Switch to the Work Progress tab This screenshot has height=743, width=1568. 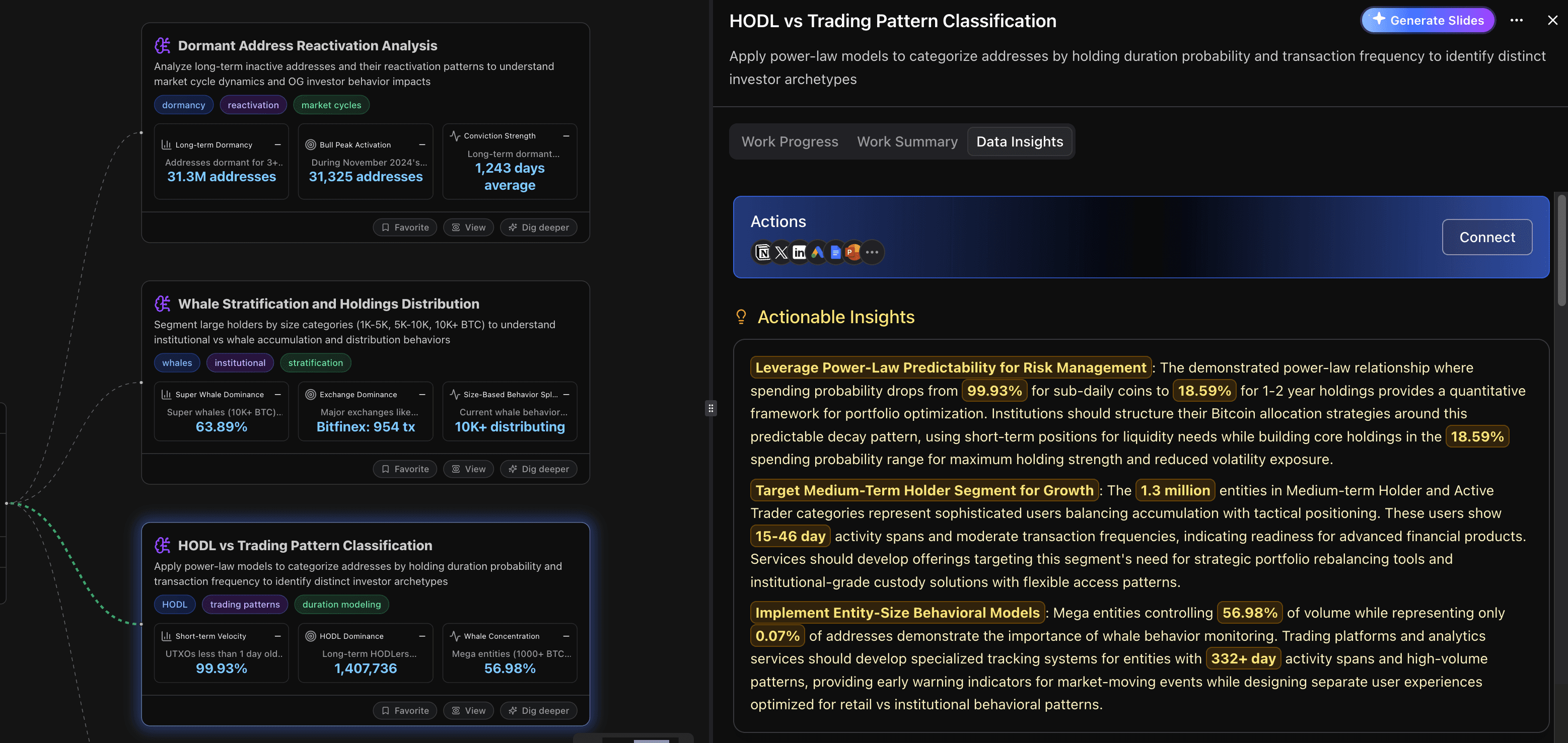(x=790, y=141)
